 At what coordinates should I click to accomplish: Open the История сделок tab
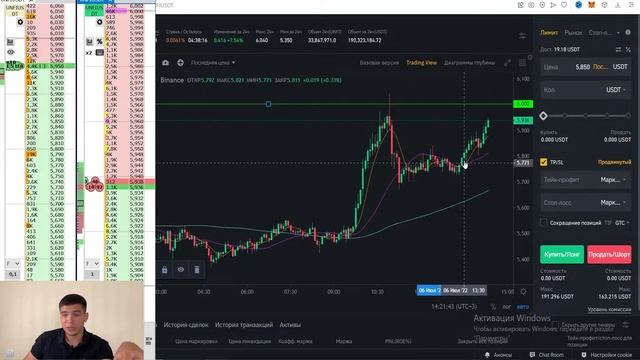[186, 325]
